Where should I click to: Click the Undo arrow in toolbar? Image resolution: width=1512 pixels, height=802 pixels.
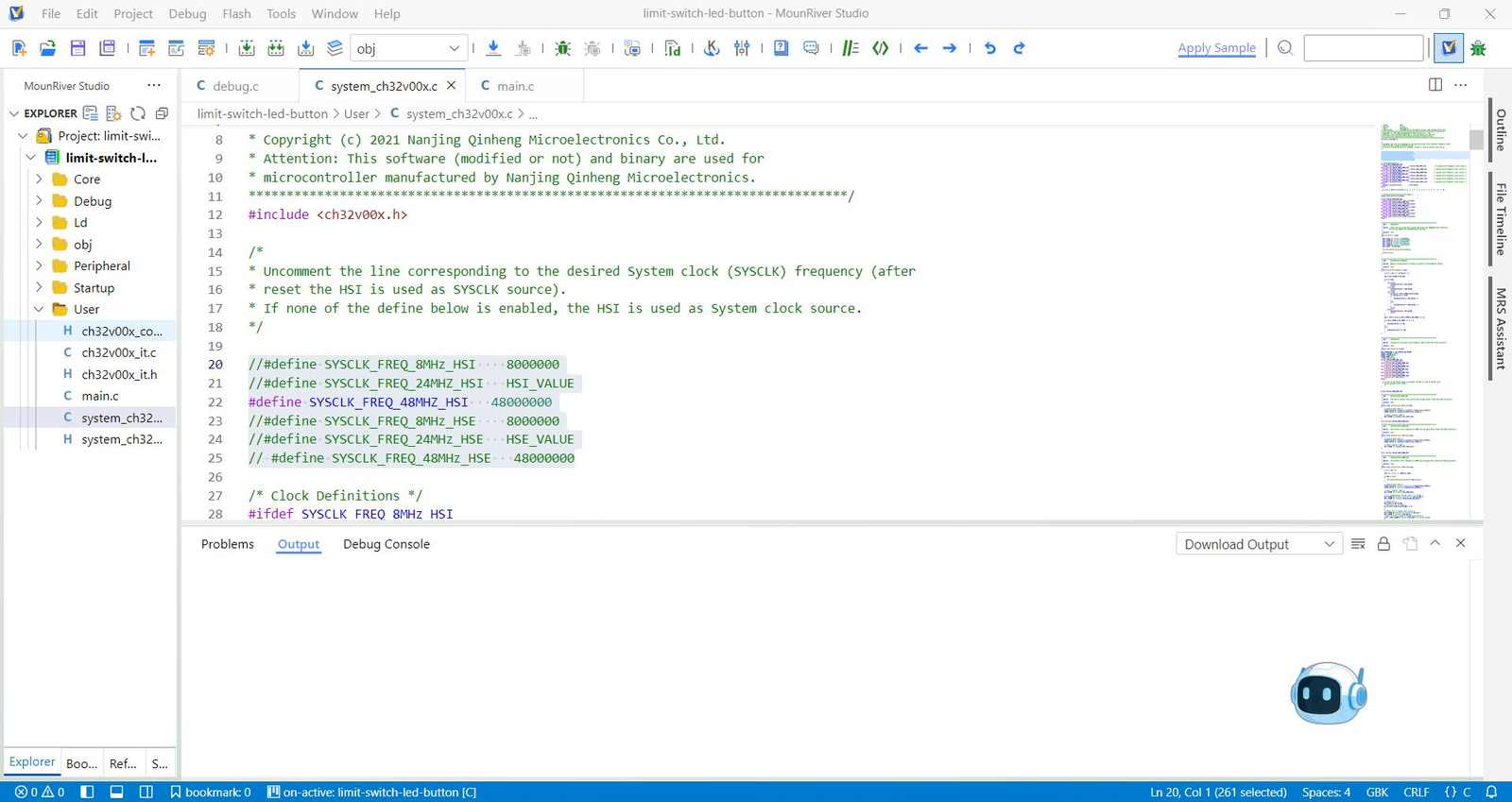[989, 48]
